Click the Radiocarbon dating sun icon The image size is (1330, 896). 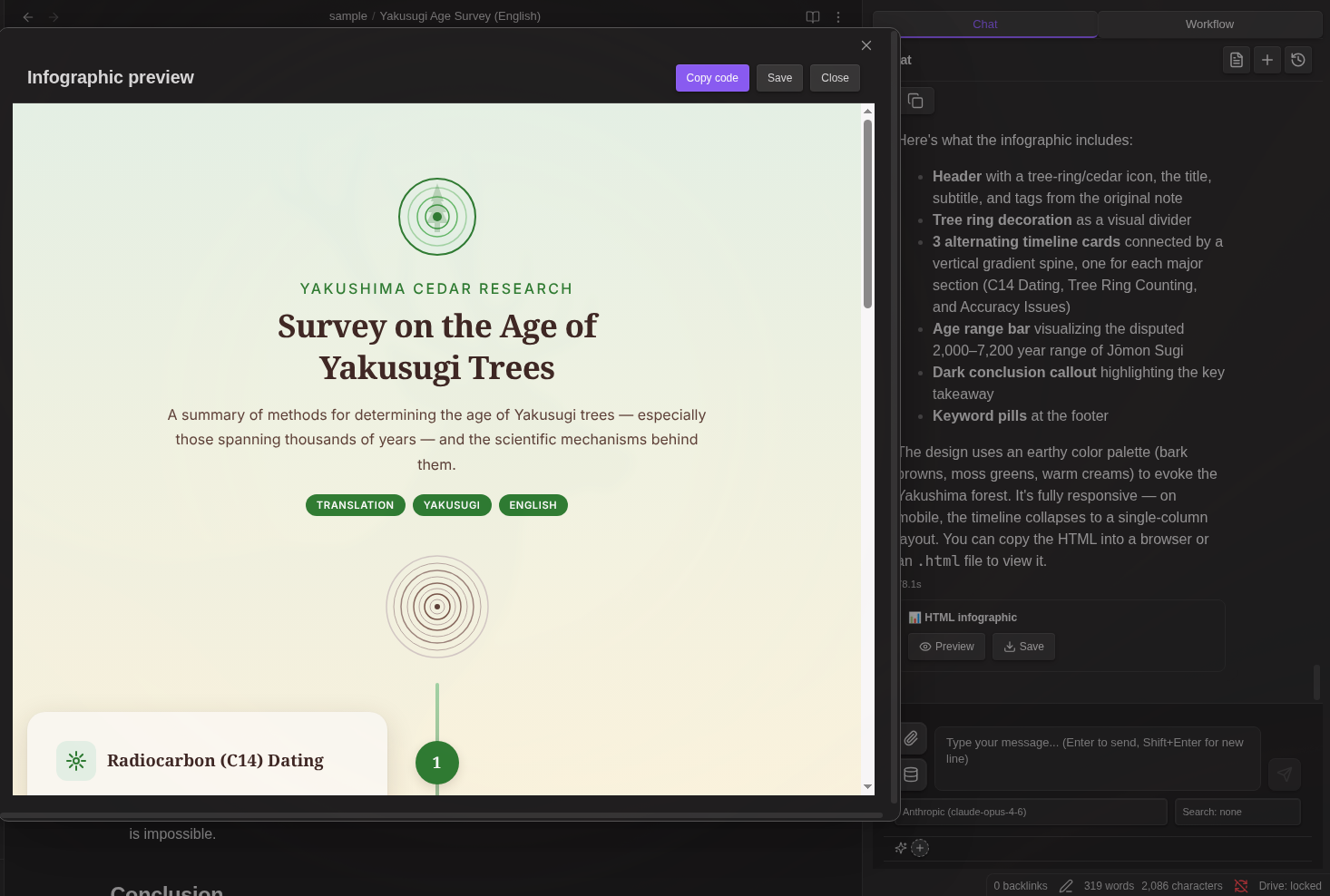[x=76, y=761]
